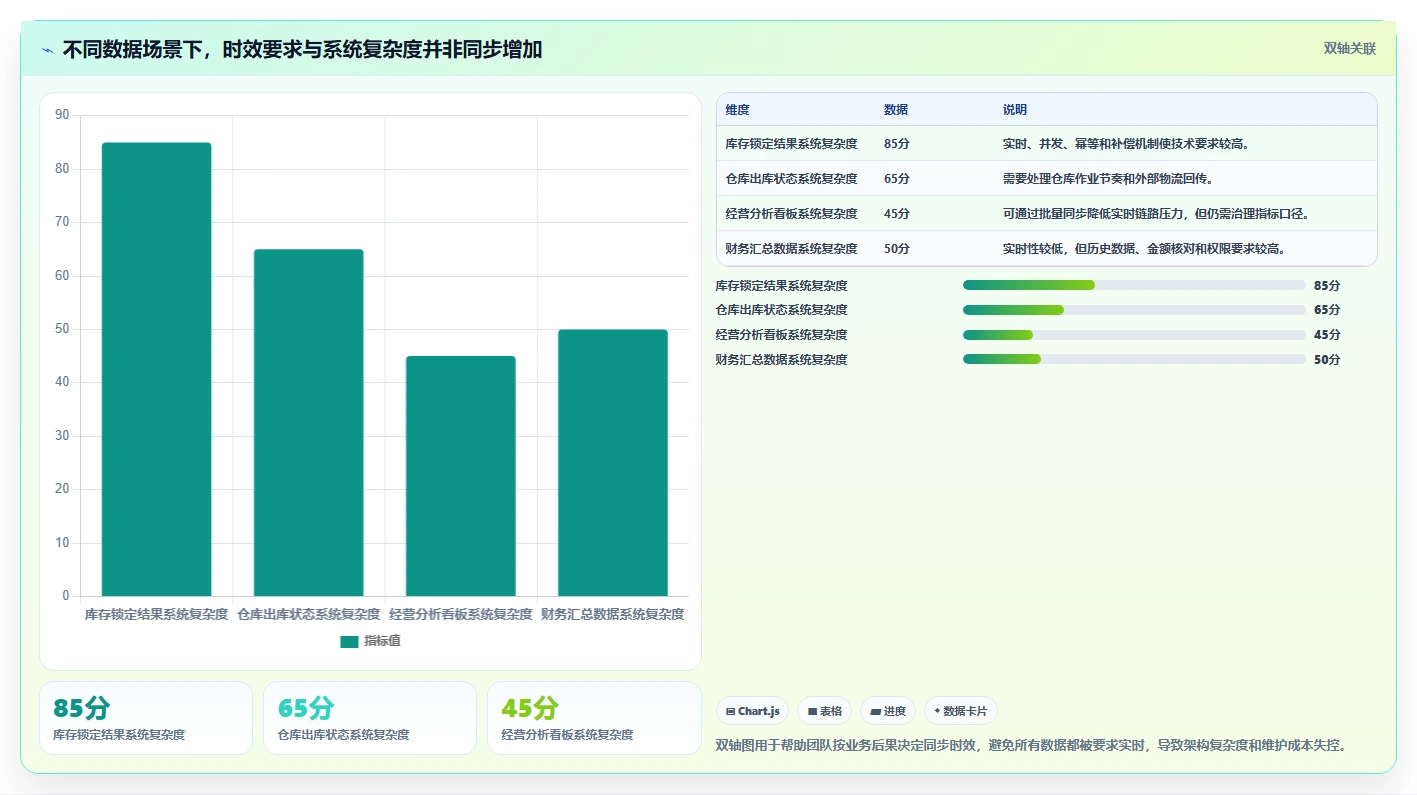Click the teal legend swatch for 指标值
The height and width of the screenshot is (795, 1417).
pyautogui.click(x=349, y=642)
